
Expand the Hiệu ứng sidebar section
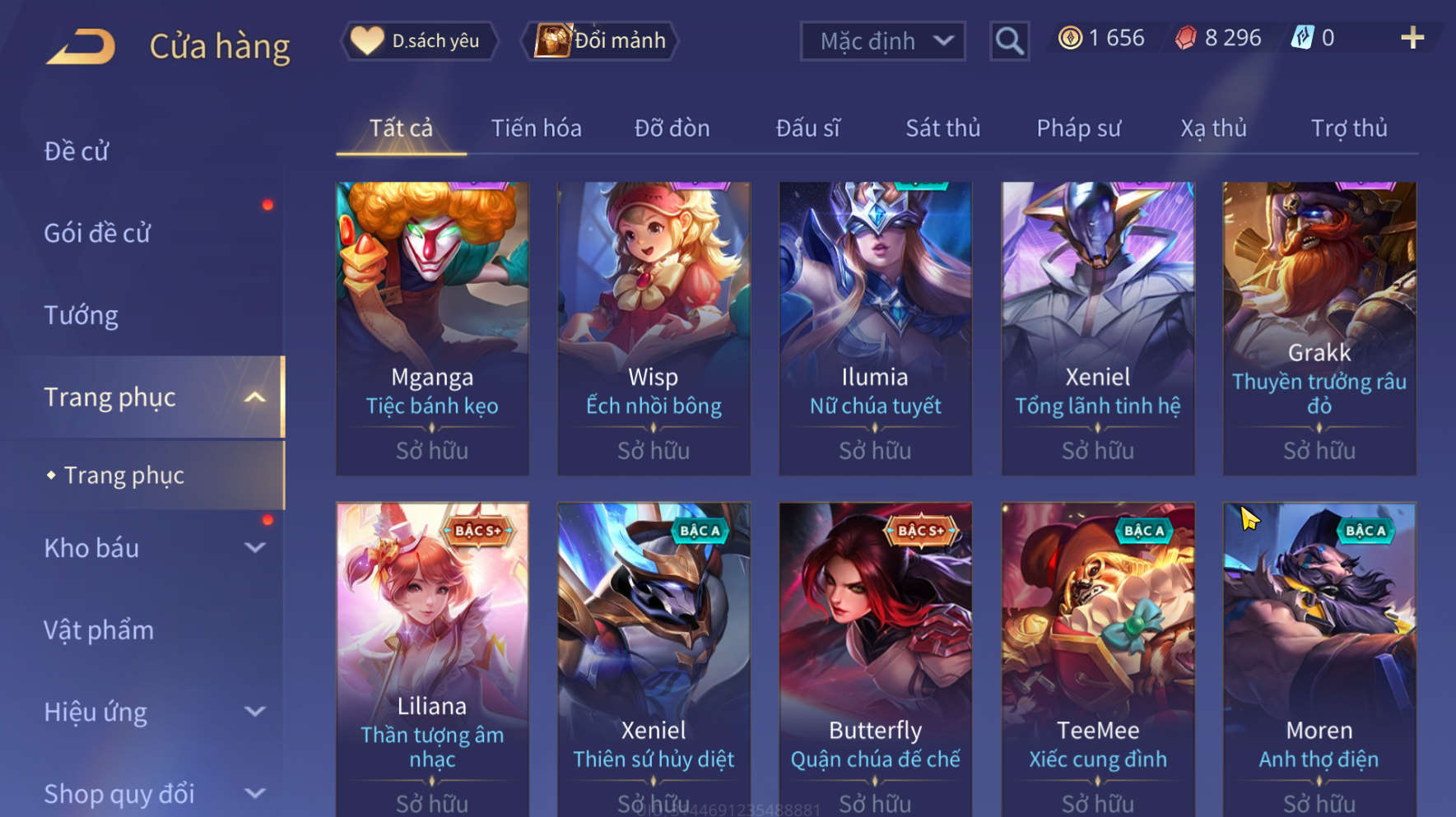255,712
